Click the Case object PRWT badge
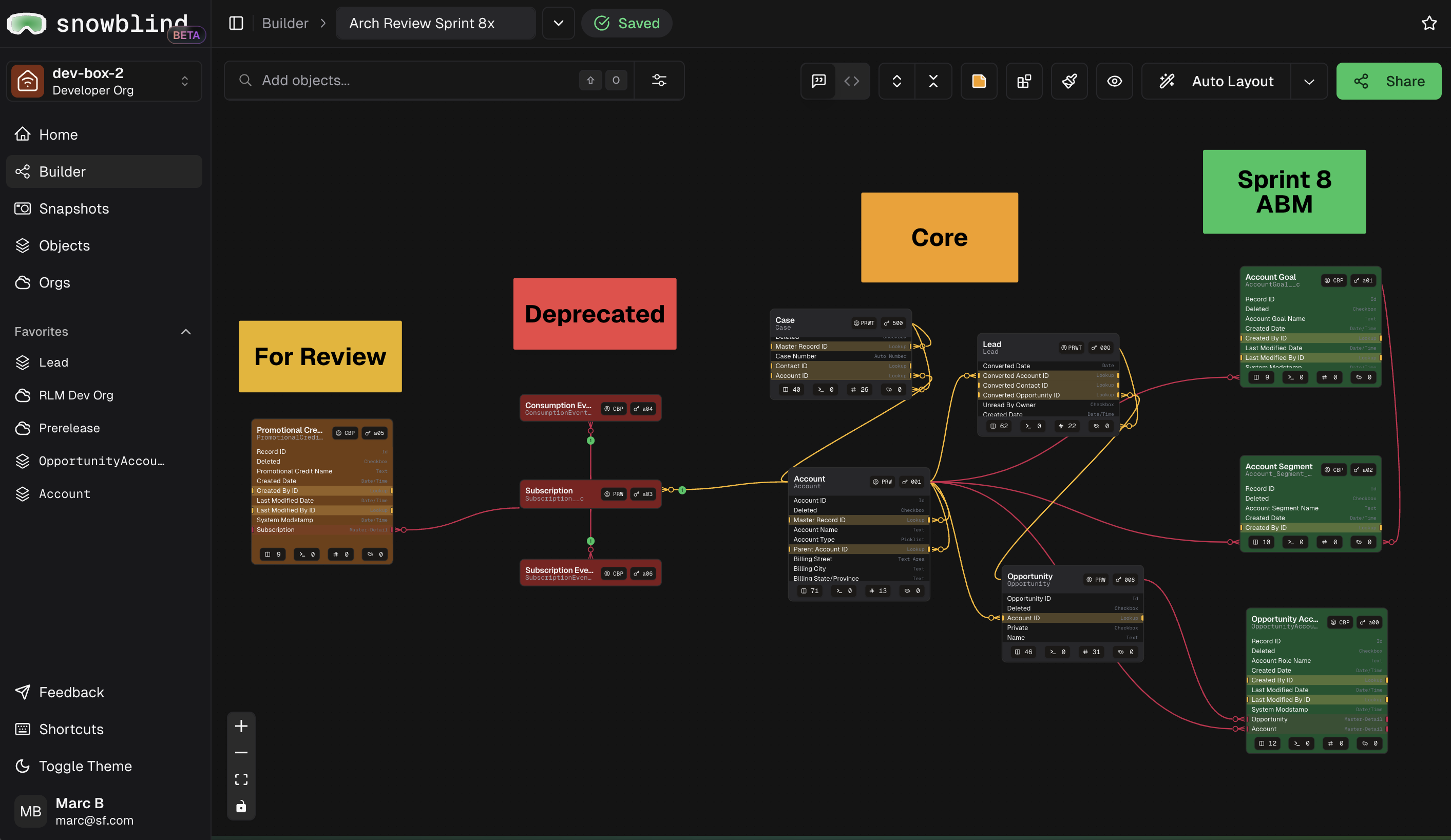1451x840 pixels. coord(864,323)
